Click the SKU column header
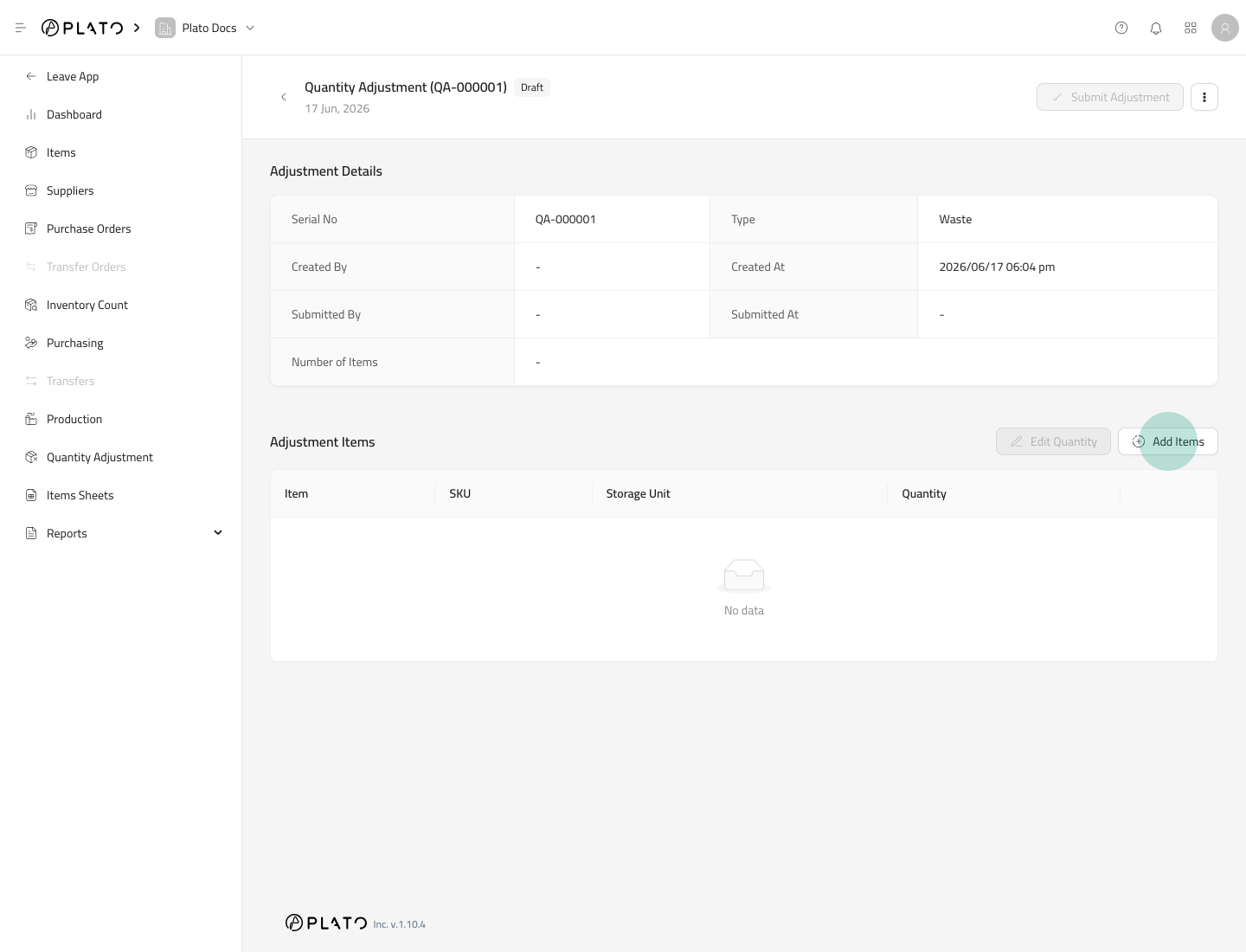1246x952 pixels. pyautogui.click(x=460, y=493)
